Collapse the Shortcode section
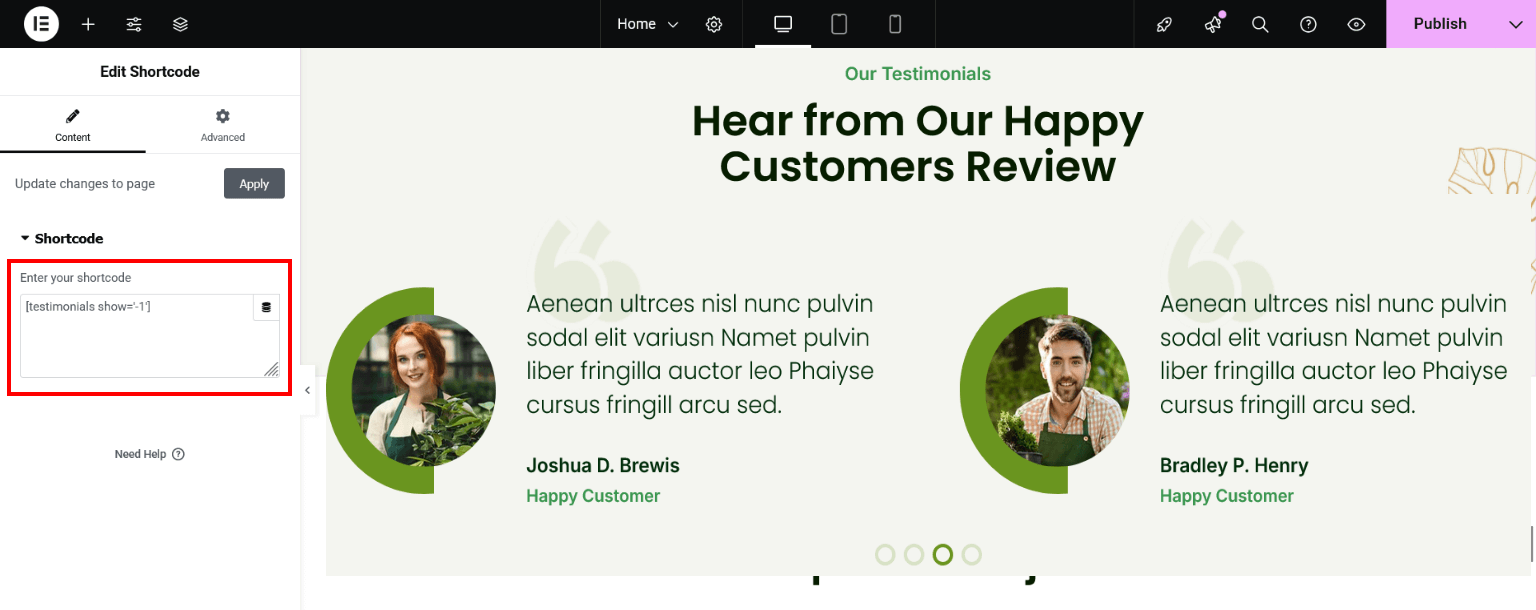 (x=62, y=239)
